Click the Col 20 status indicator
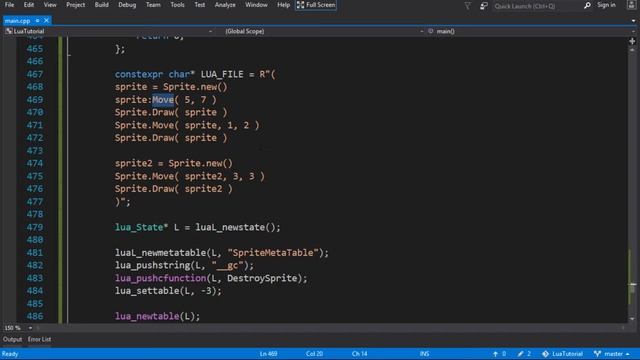 pyautogui.click(x=314, y=354)
